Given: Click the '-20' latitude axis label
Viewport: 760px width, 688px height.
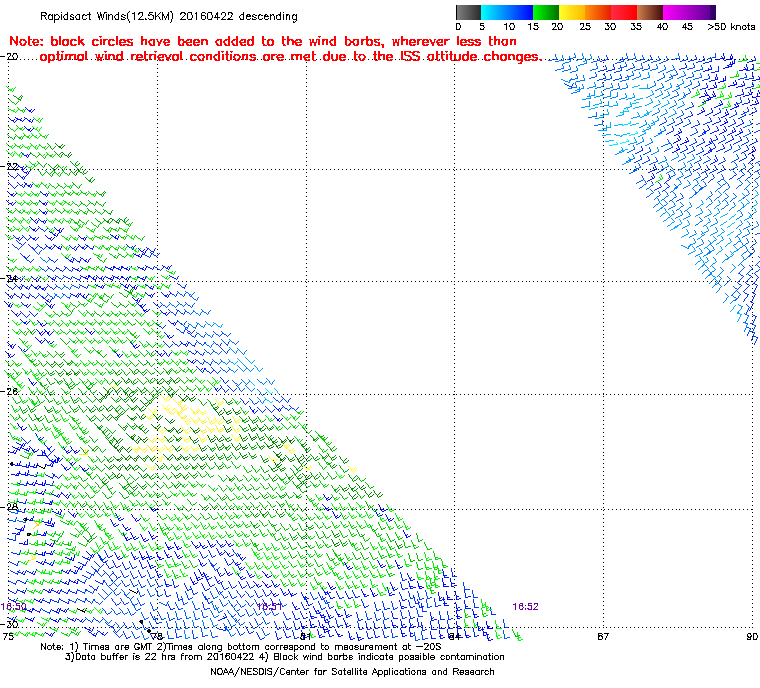Looking at the screenshot, I should pyautogui.click(x=9, y=57).
